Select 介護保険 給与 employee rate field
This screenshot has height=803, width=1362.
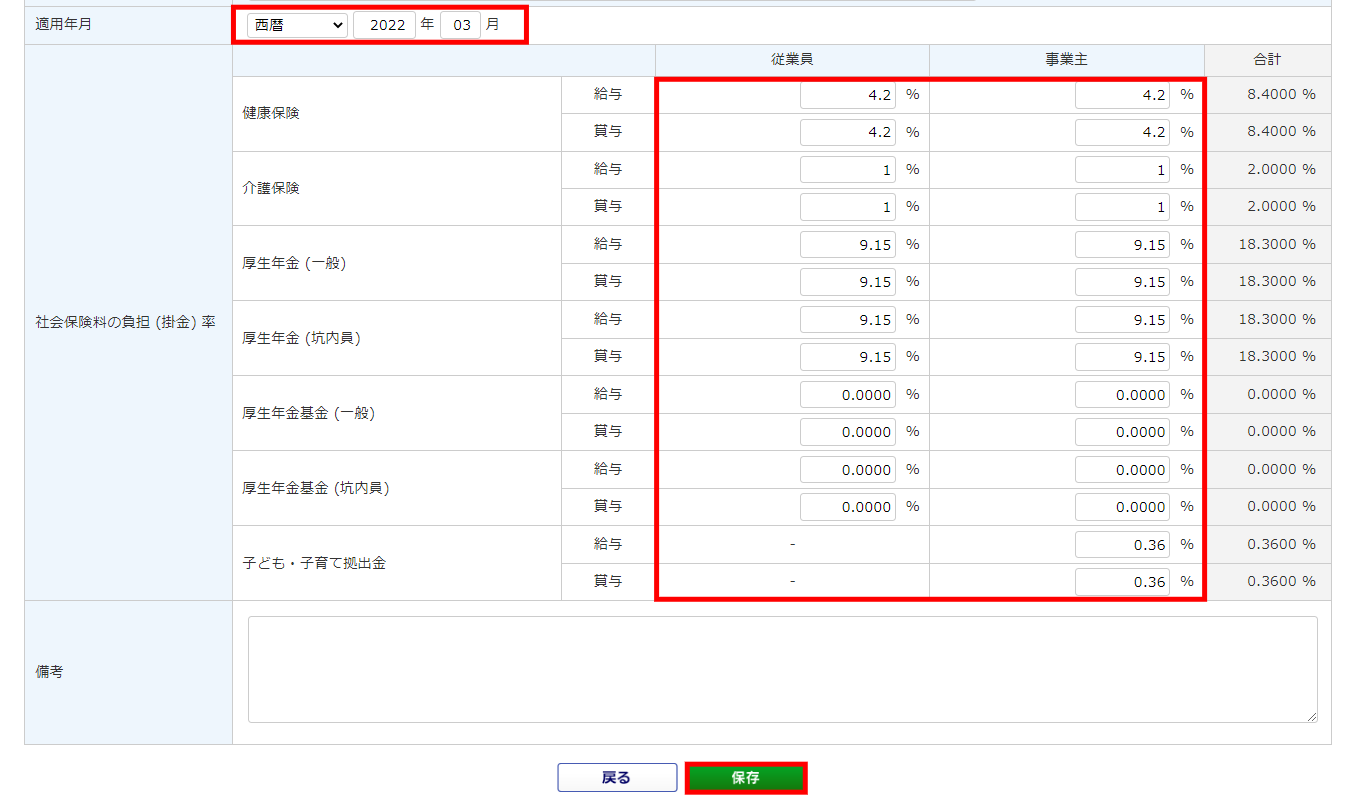[x=847, y=170]
